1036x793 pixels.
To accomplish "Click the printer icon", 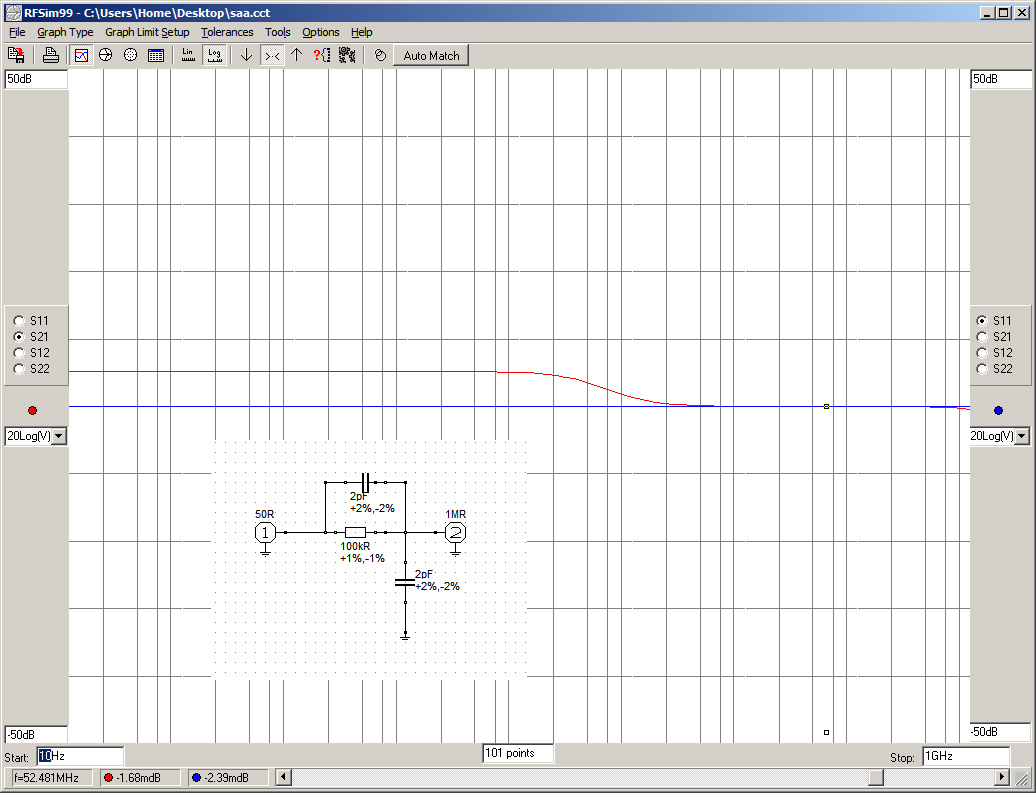I will (x=51, y=56).
